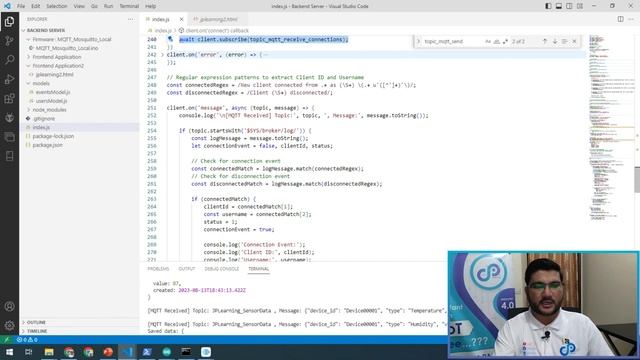Toggle Match Case in find widget

(x=488, y=41)
